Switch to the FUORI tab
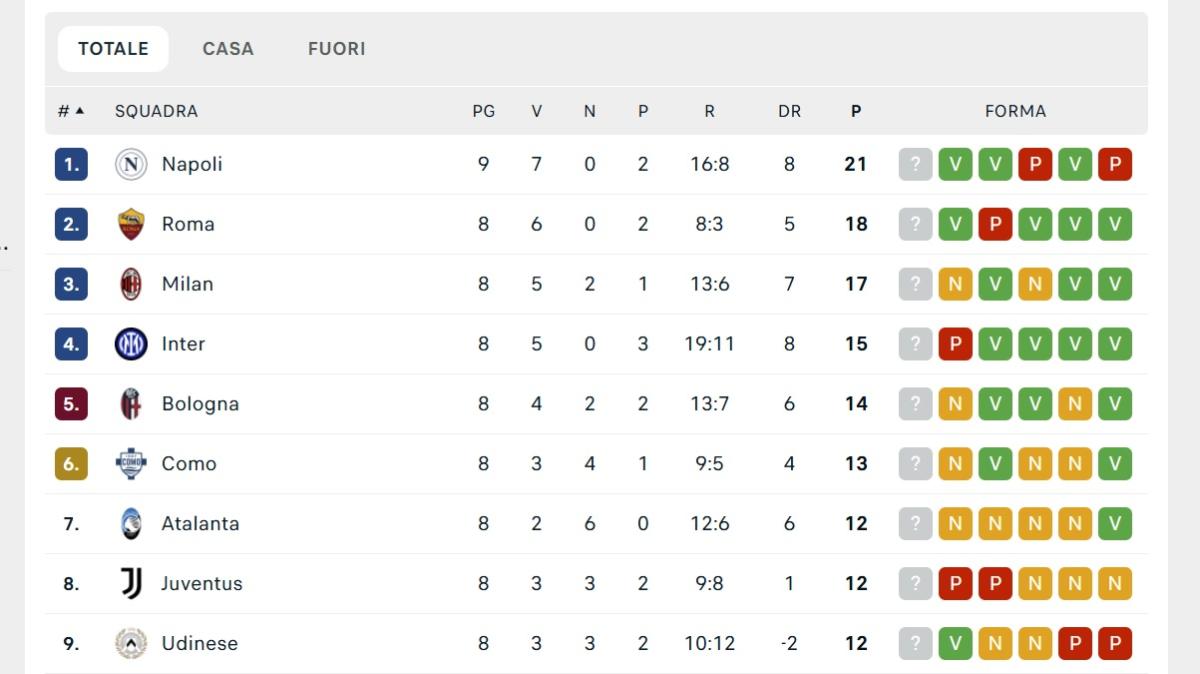1200x674 pixels. (x=336, y=48)
